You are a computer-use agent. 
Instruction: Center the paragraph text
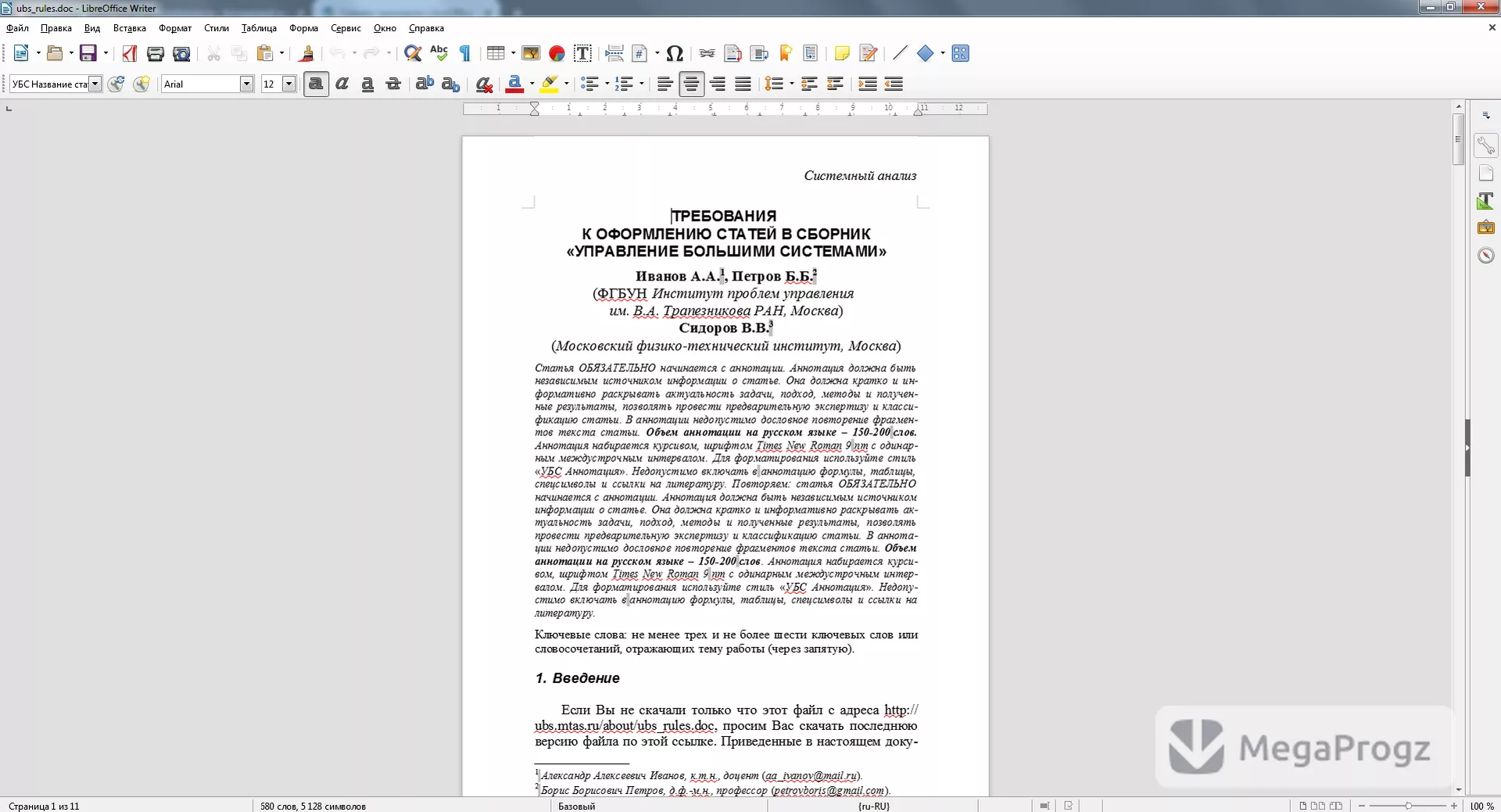point(691,84)
